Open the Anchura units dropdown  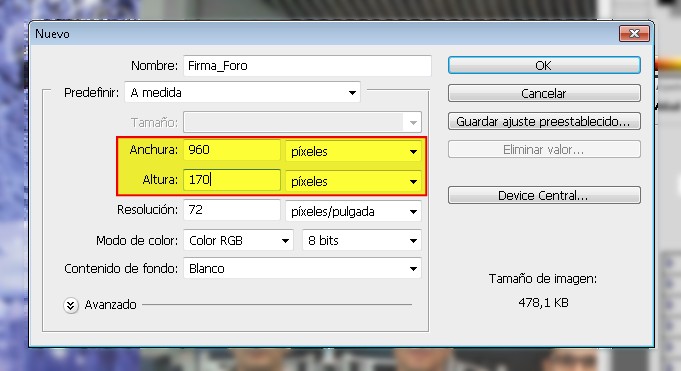353,151
